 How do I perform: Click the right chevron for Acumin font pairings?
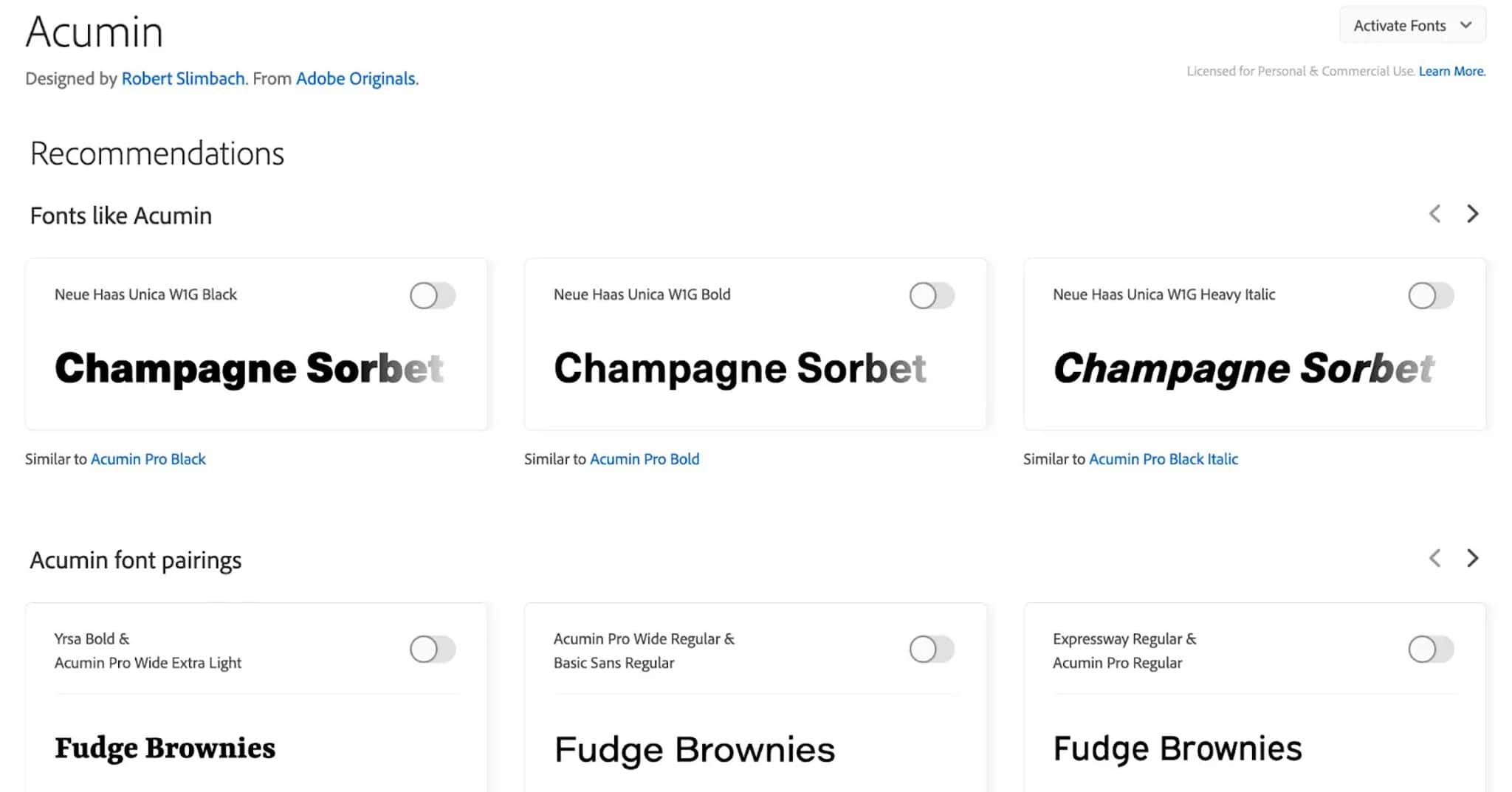pos(1473,559)
